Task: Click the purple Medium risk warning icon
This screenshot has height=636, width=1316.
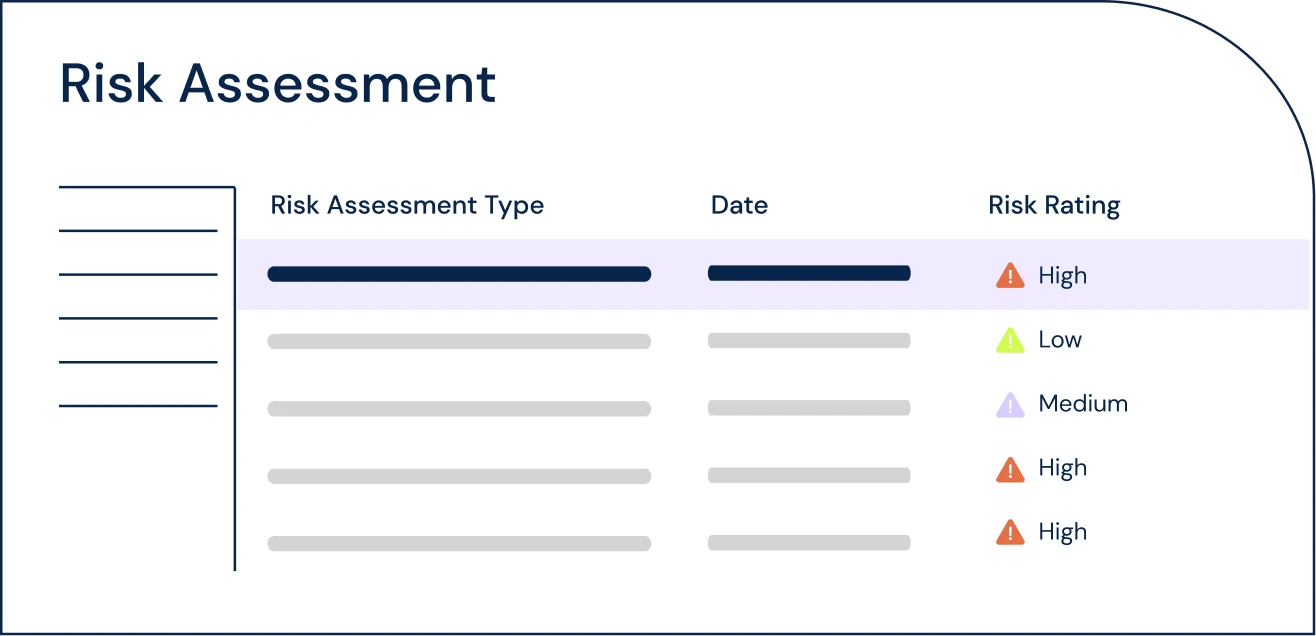Action: (1010, 405)
